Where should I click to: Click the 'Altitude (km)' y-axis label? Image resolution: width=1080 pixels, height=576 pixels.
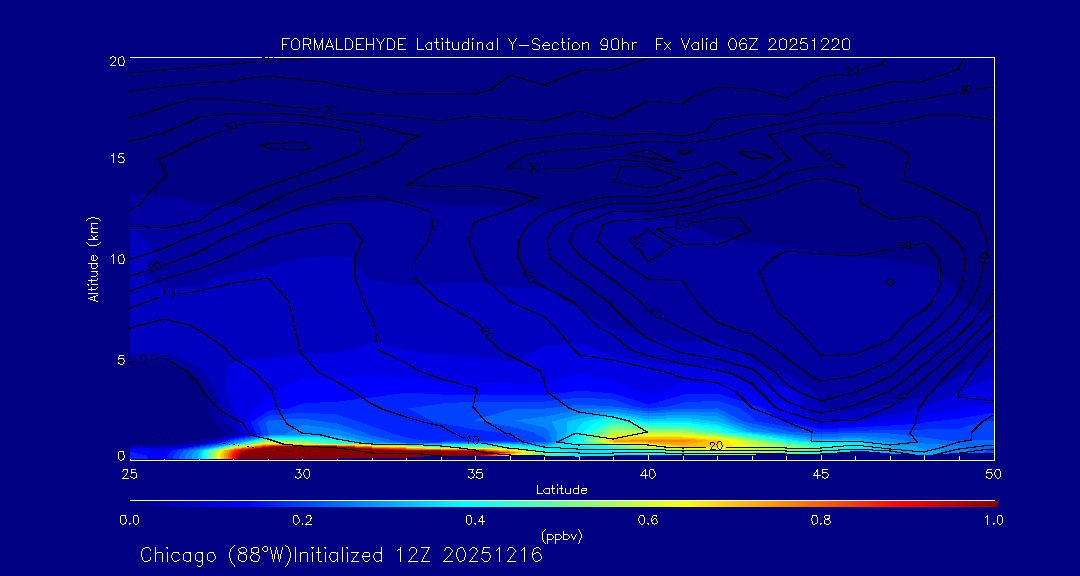pyautogui.click(x=94, y=258)
